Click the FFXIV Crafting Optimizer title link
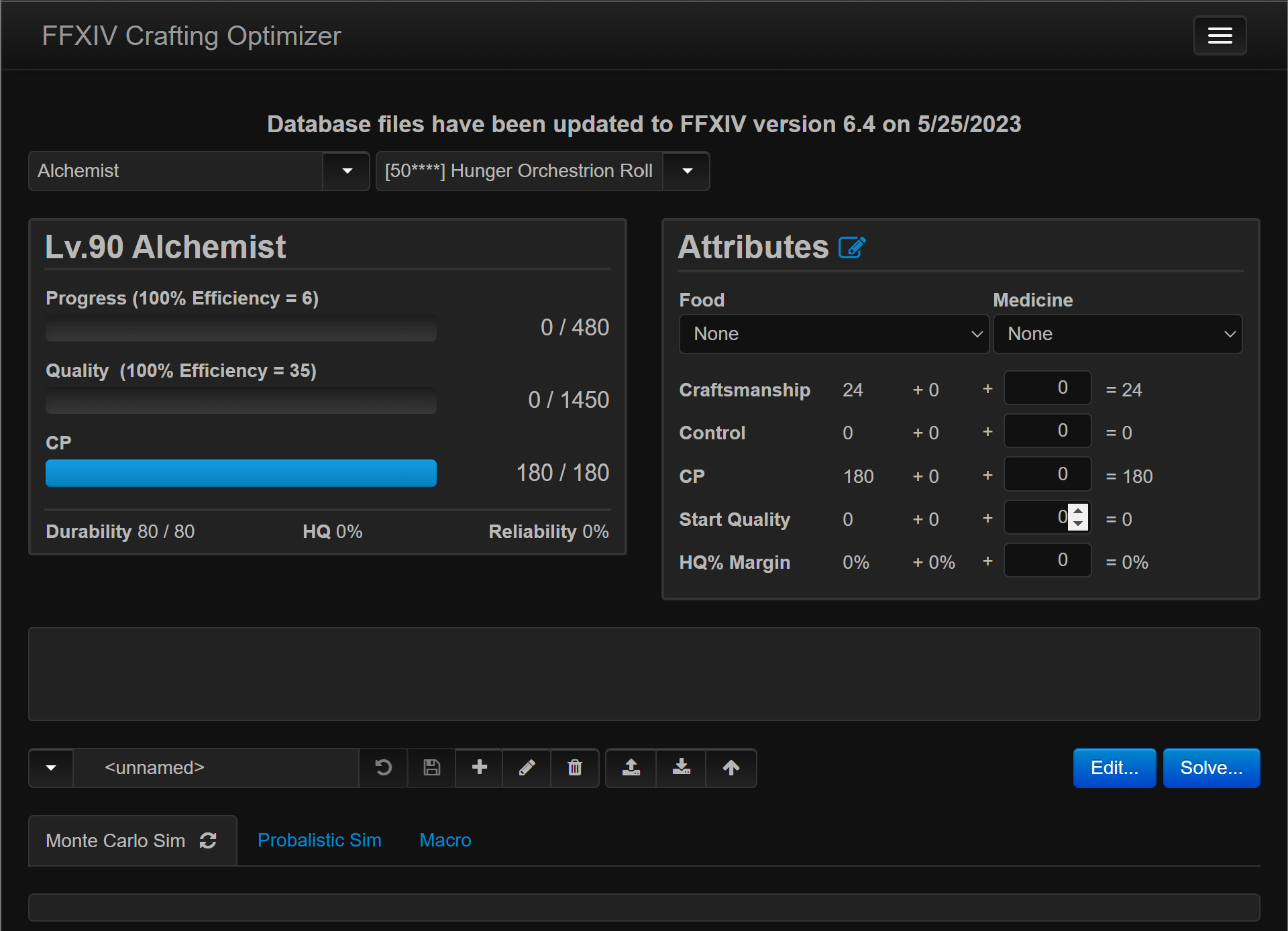This screenshot has width=1288, height=931. click(x=191, y=36)
